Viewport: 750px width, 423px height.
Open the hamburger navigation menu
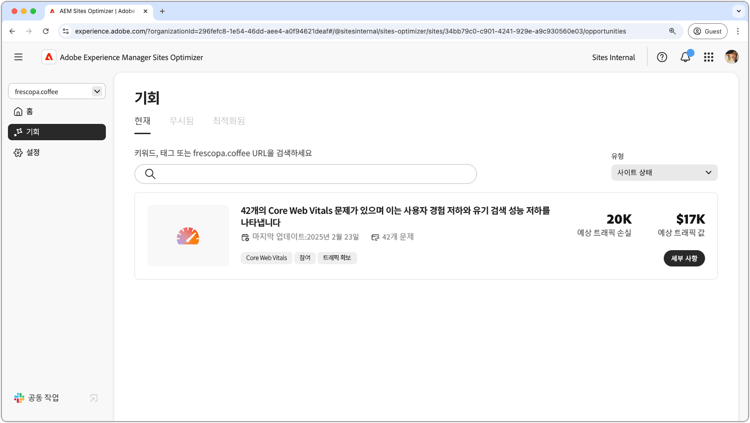pyautogui.click(x=18, y=57)
